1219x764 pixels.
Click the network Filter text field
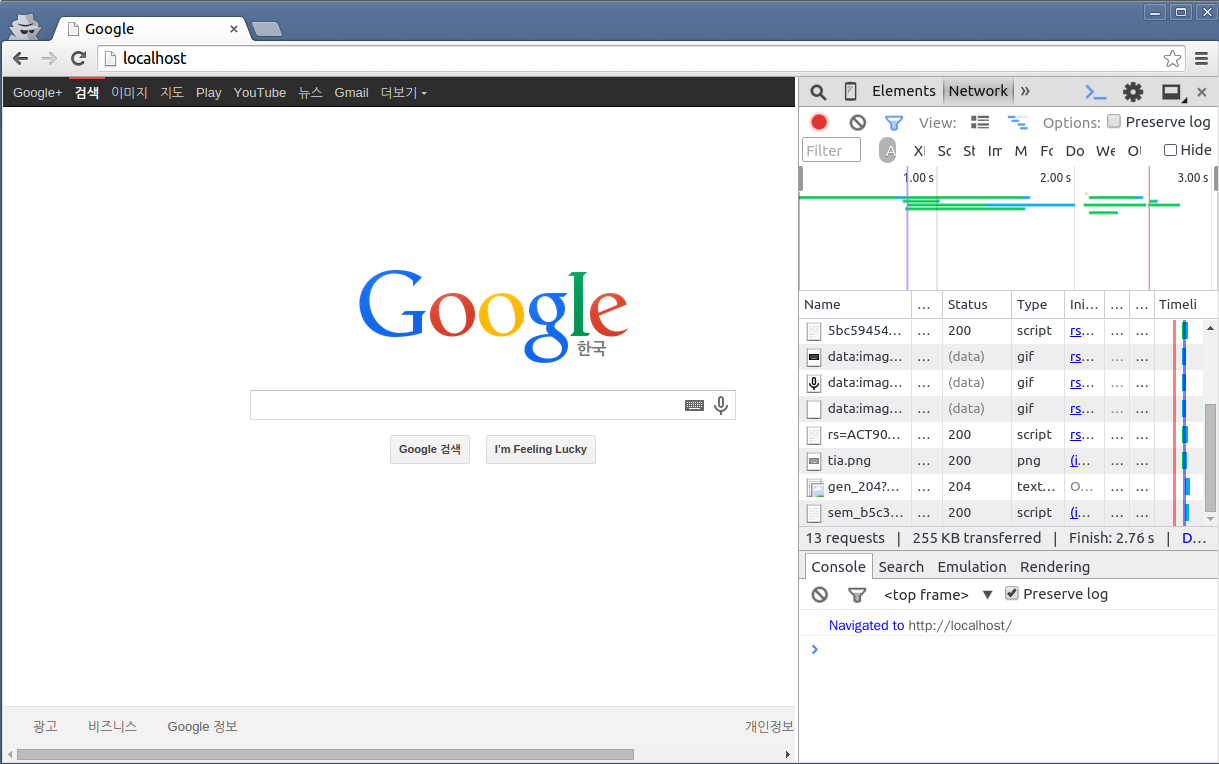(x=831, y=150)
